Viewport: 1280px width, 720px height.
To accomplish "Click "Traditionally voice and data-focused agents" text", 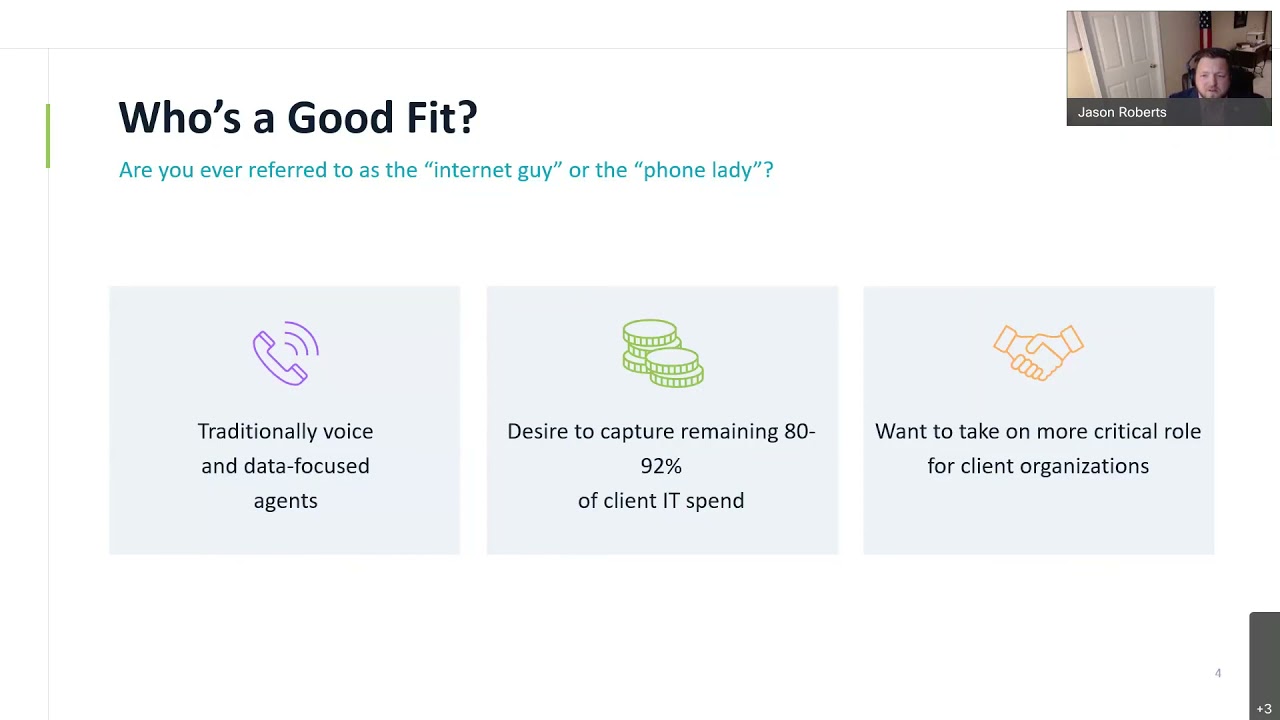I will (x=285, y=432).
